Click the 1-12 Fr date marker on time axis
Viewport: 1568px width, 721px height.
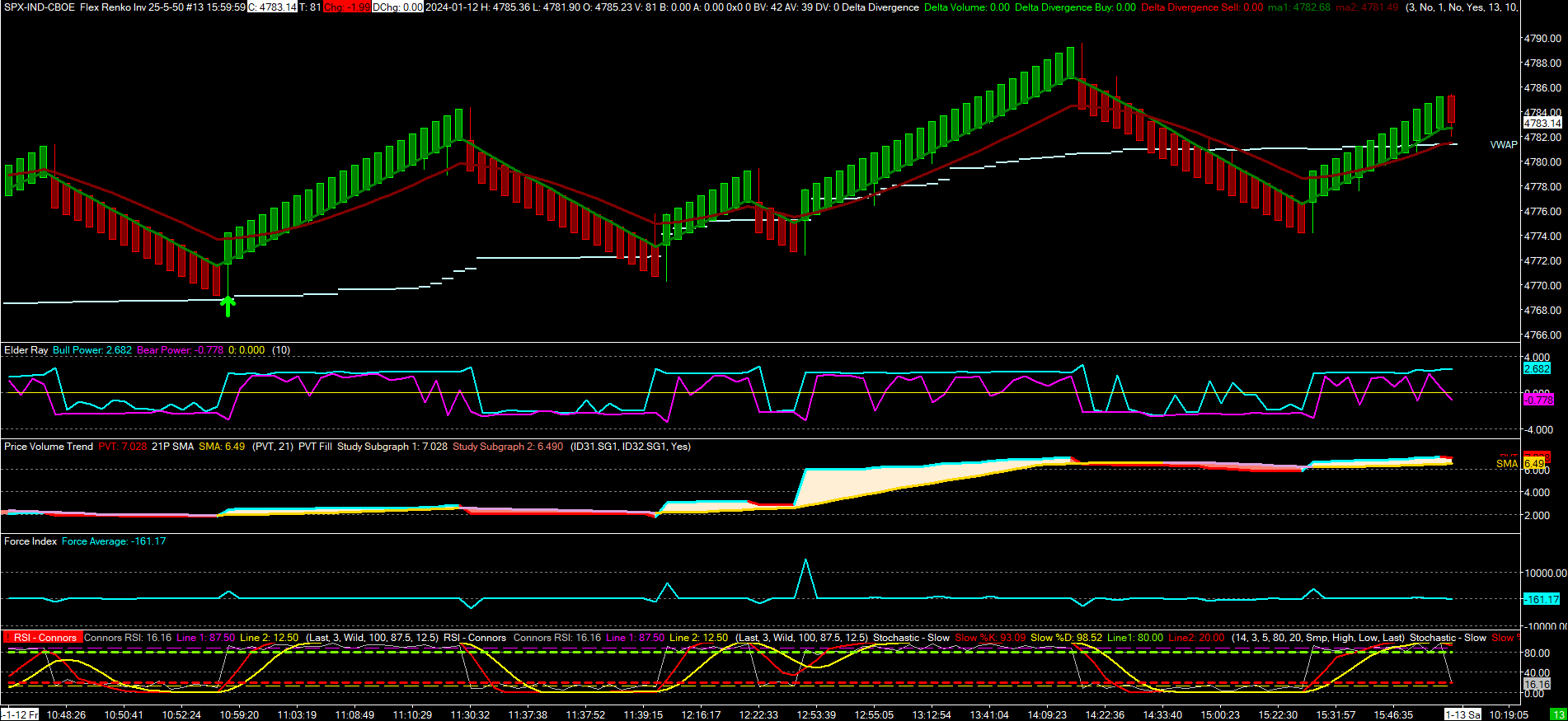pyautogui.click(x=21, y=714)
